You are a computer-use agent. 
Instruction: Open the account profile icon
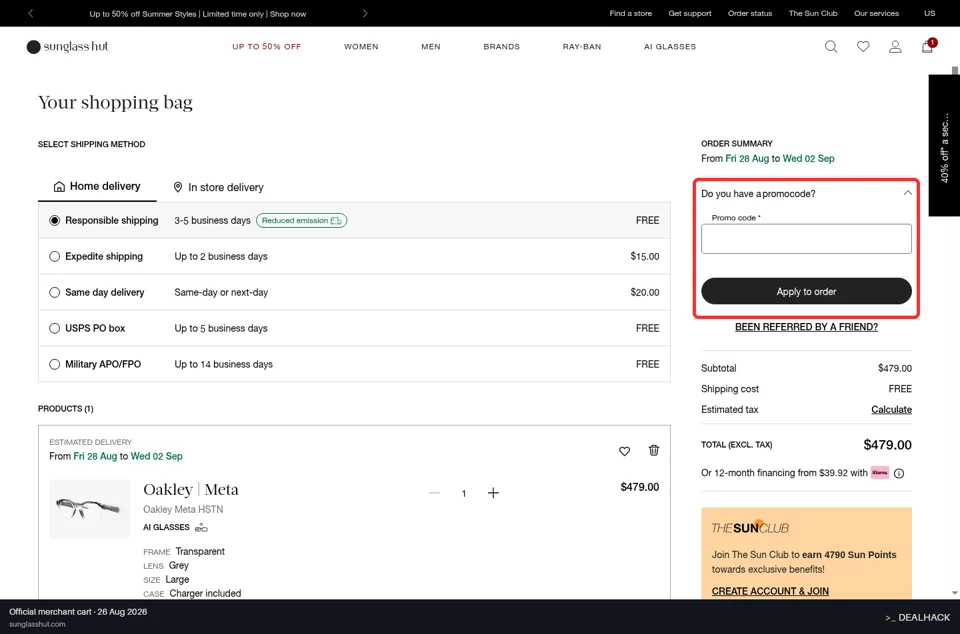[x=895, y=47]
